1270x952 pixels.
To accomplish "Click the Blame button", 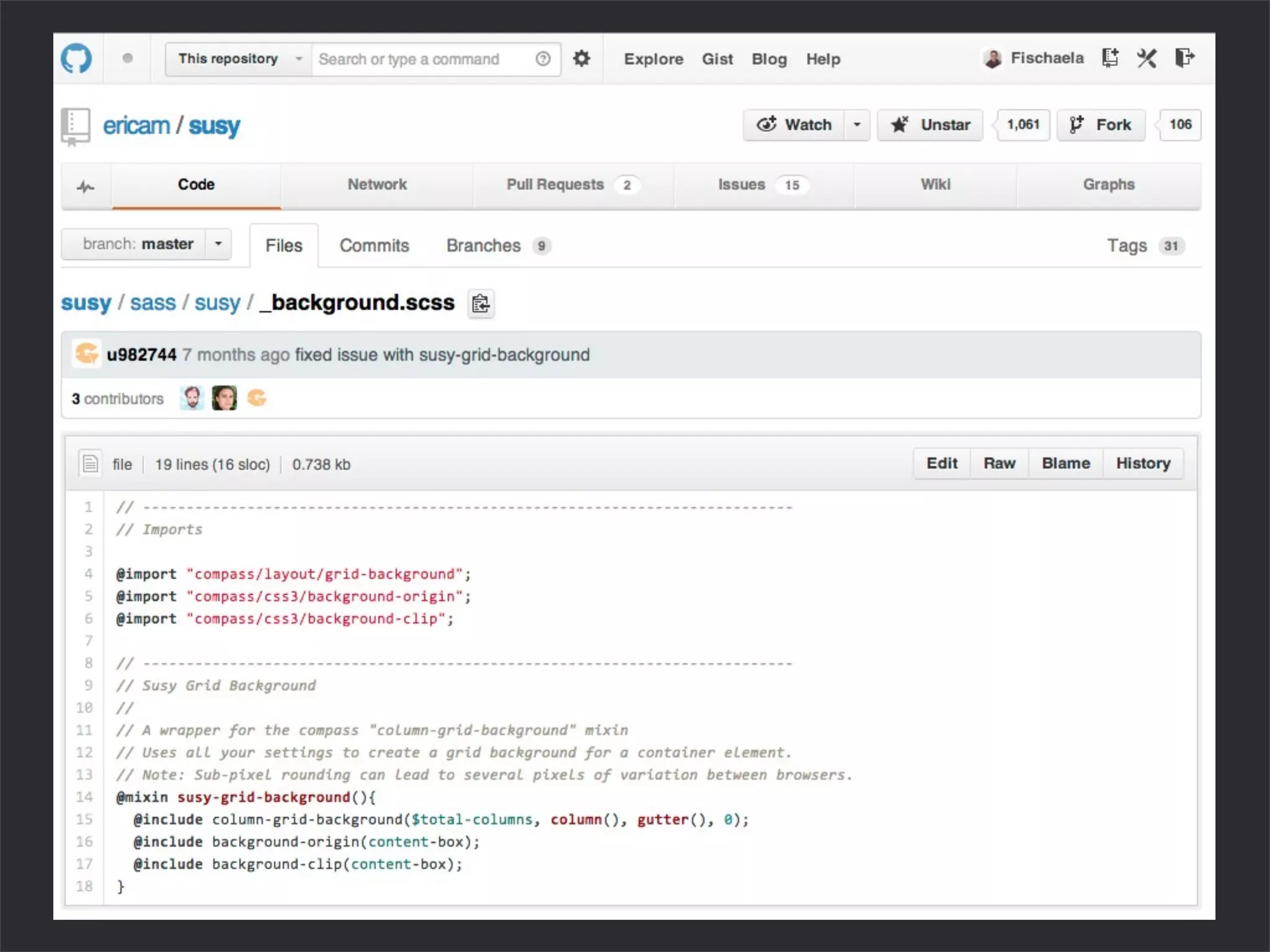I will click(1065, 464).
